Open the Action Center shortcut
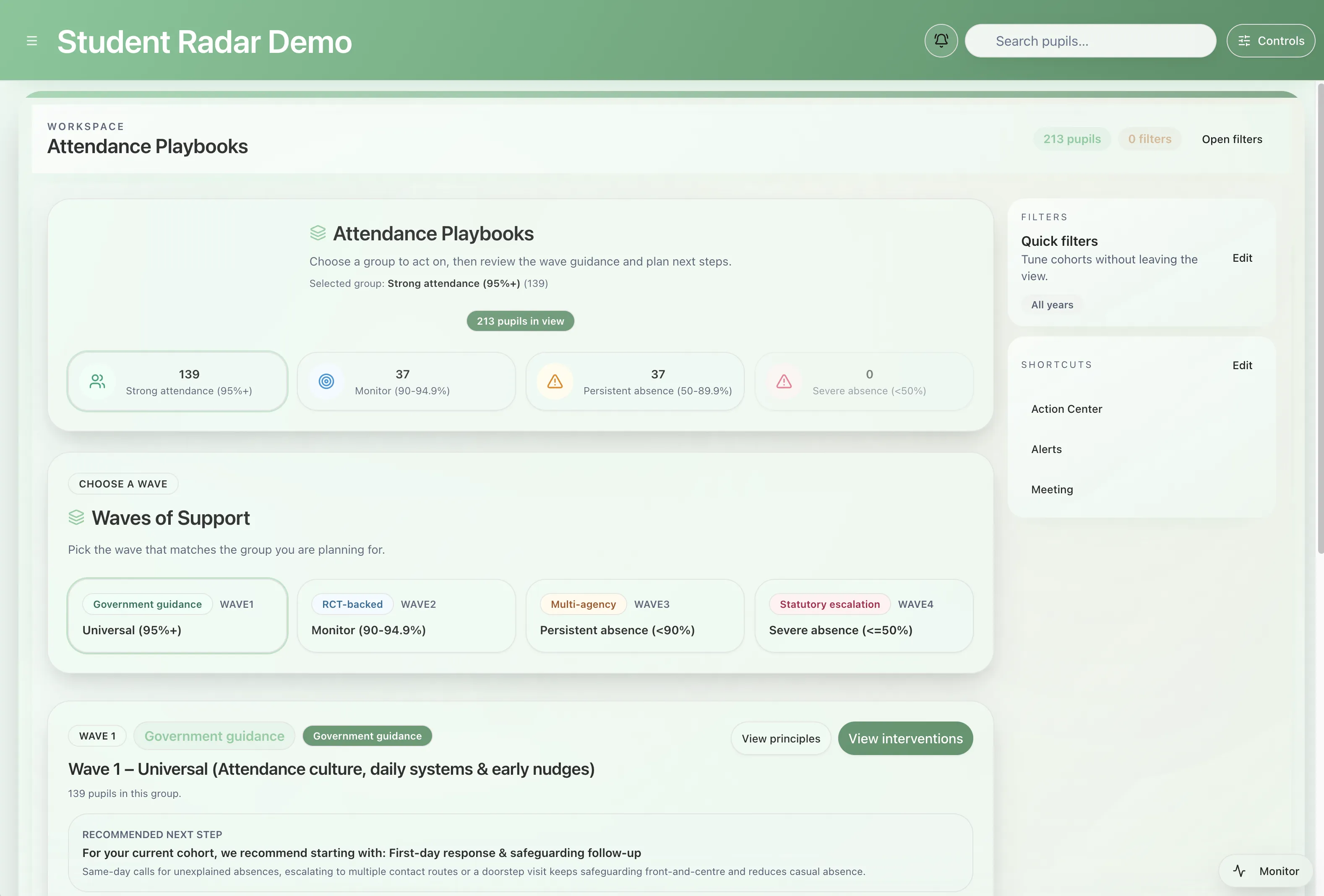This screenshot has width=1324, height=896. pyautogui.click(x=1066, y=409)
